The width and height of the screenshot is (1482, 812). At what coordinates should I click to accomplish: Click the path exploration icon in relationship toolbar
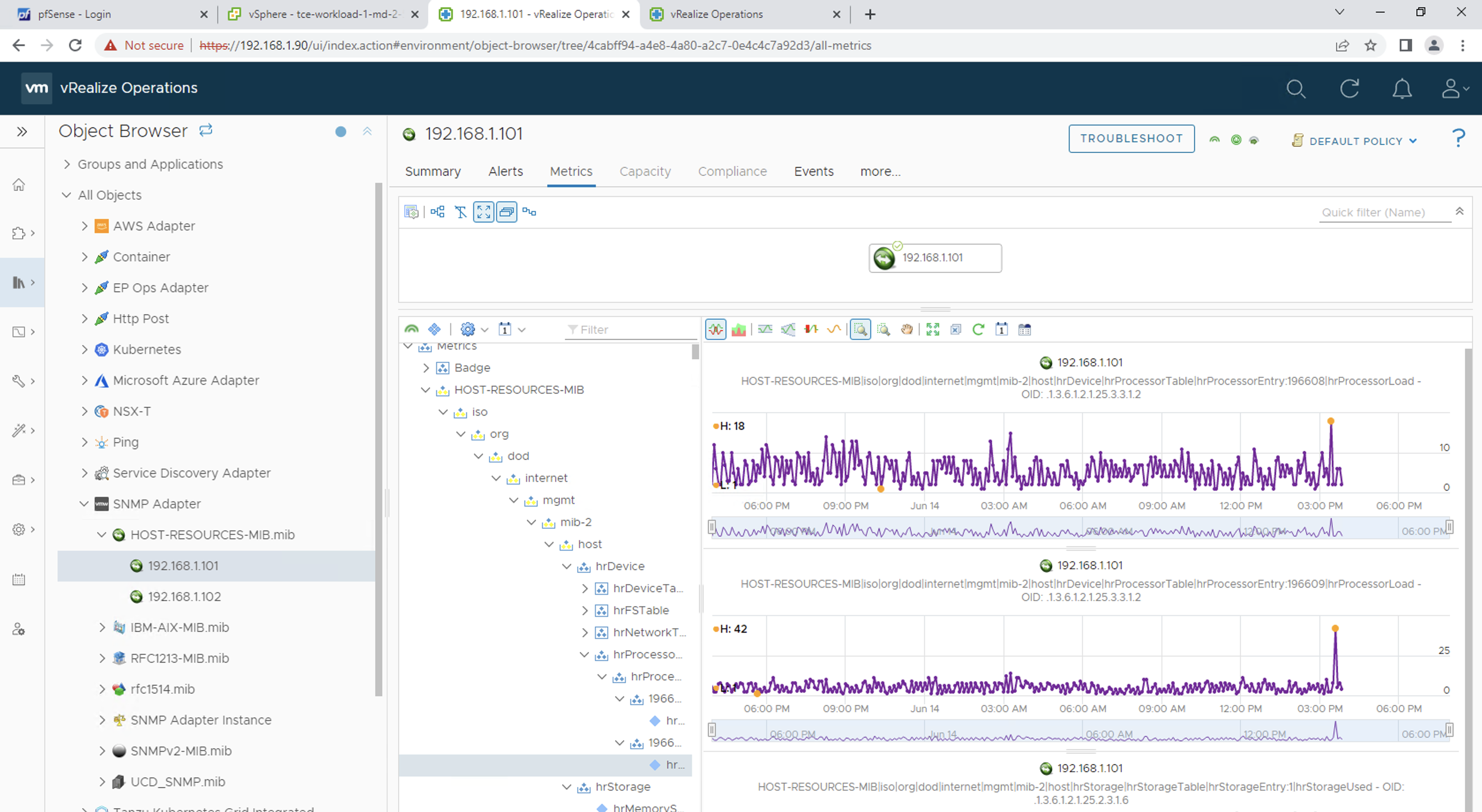529,212
